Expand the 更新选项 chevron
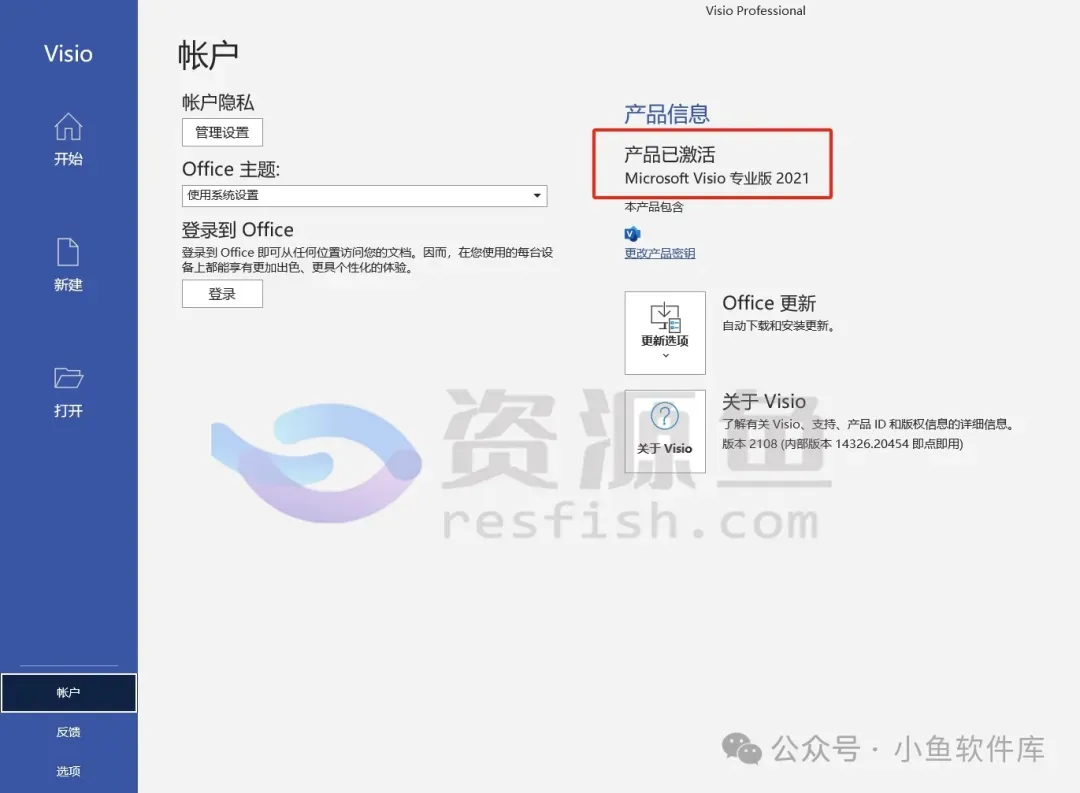Image resolution: width=1080 pixels, height=793 pixels. tap(665, 356)
